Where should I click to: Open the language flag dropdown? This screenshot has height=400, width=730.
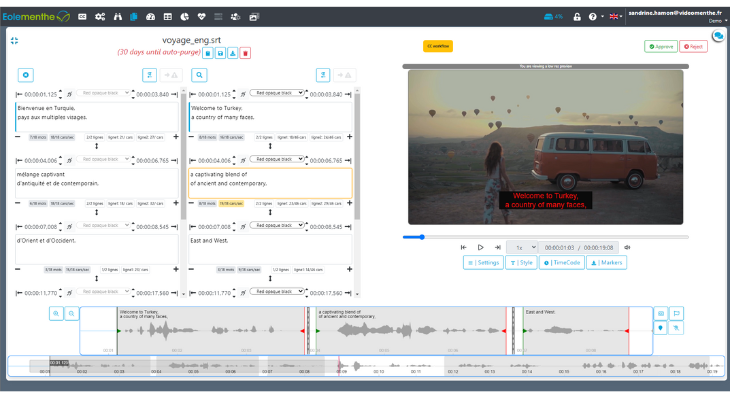pyautogui.click(x=615, y=17)
